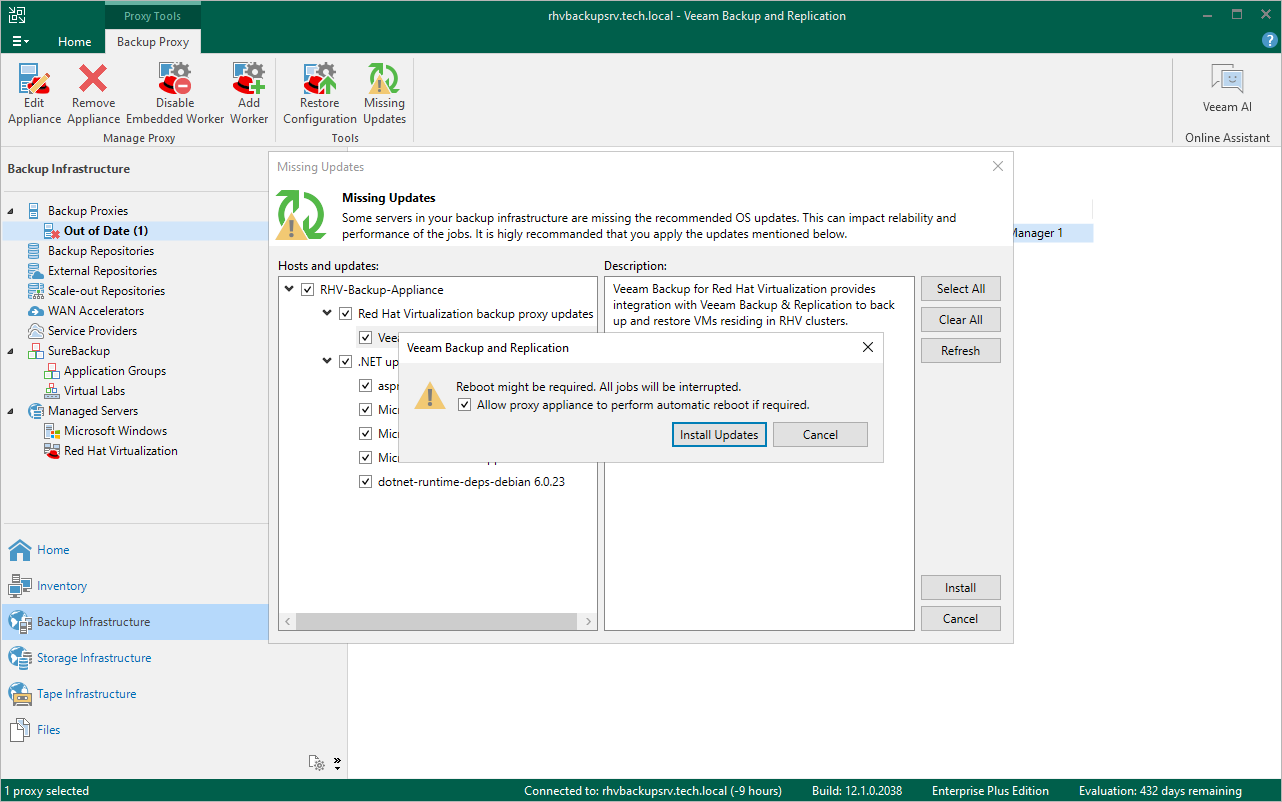
Task: Click the Select All button
Action: click(x=961, y=289)
